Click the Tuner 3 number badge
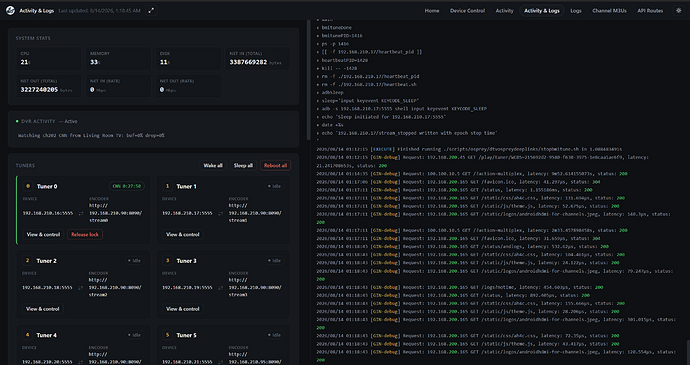The image size is (690, 365). tap(167, 261)
